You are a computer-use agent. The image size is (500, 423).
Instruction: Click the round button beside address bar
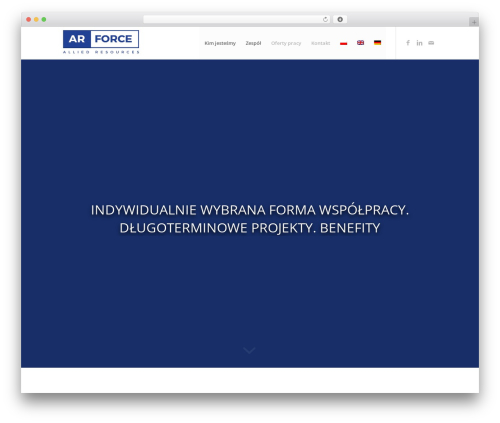340,19
